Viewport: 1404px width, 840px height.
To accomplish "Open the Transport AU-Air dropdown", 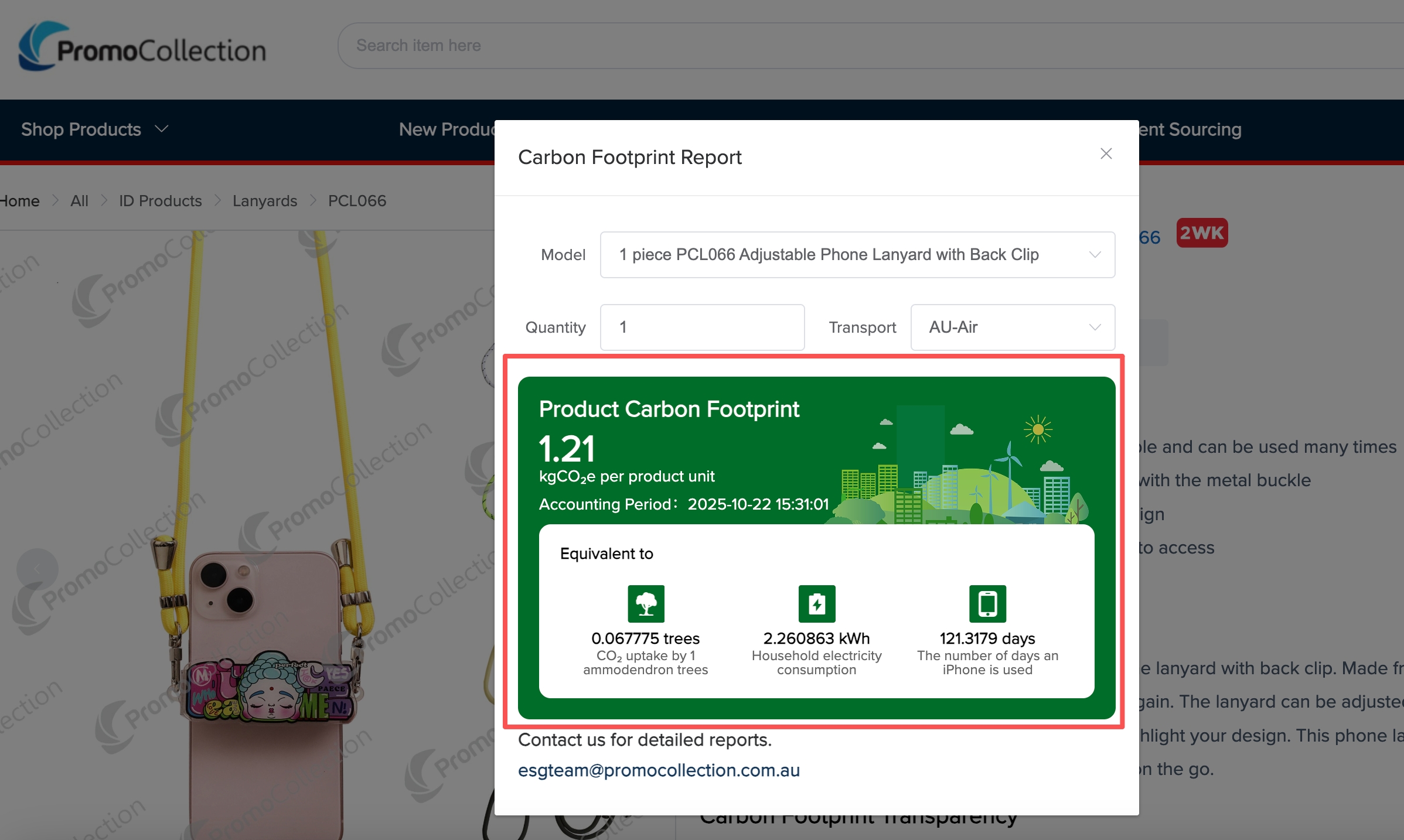I will coord(1012,327).
